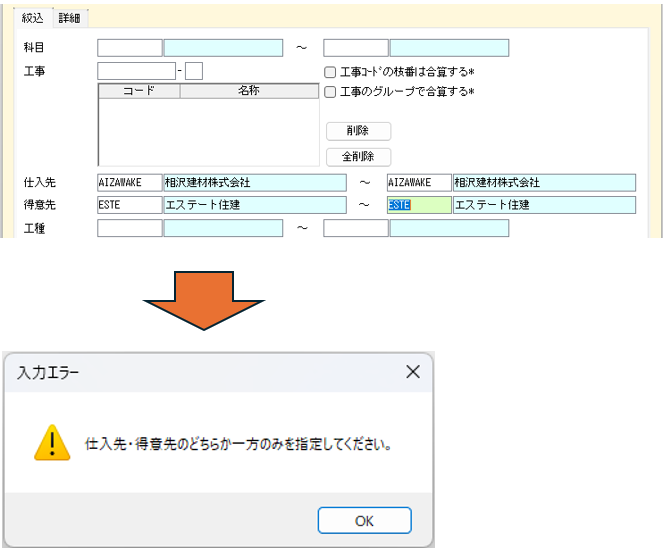Click the 工事 branch number field
The image size is (665, 548).
[x=194, y=71]
